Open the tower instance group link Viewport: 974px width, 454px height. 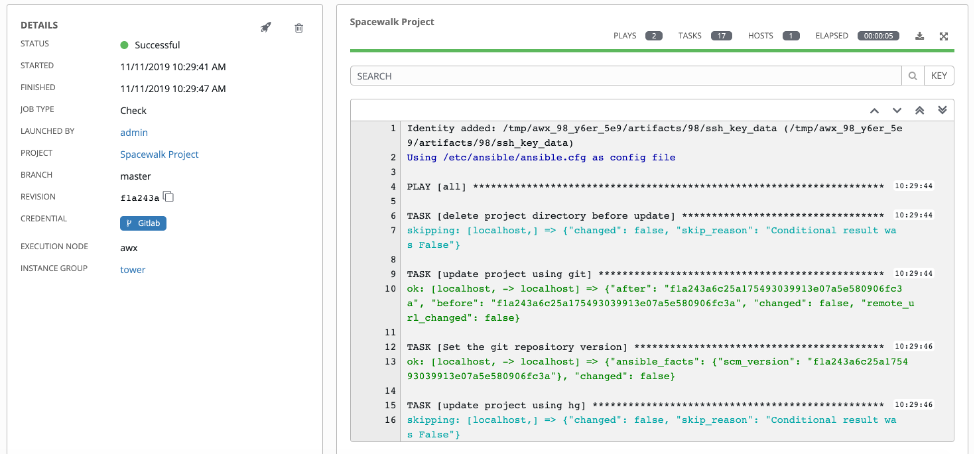(x=132, y=270)
